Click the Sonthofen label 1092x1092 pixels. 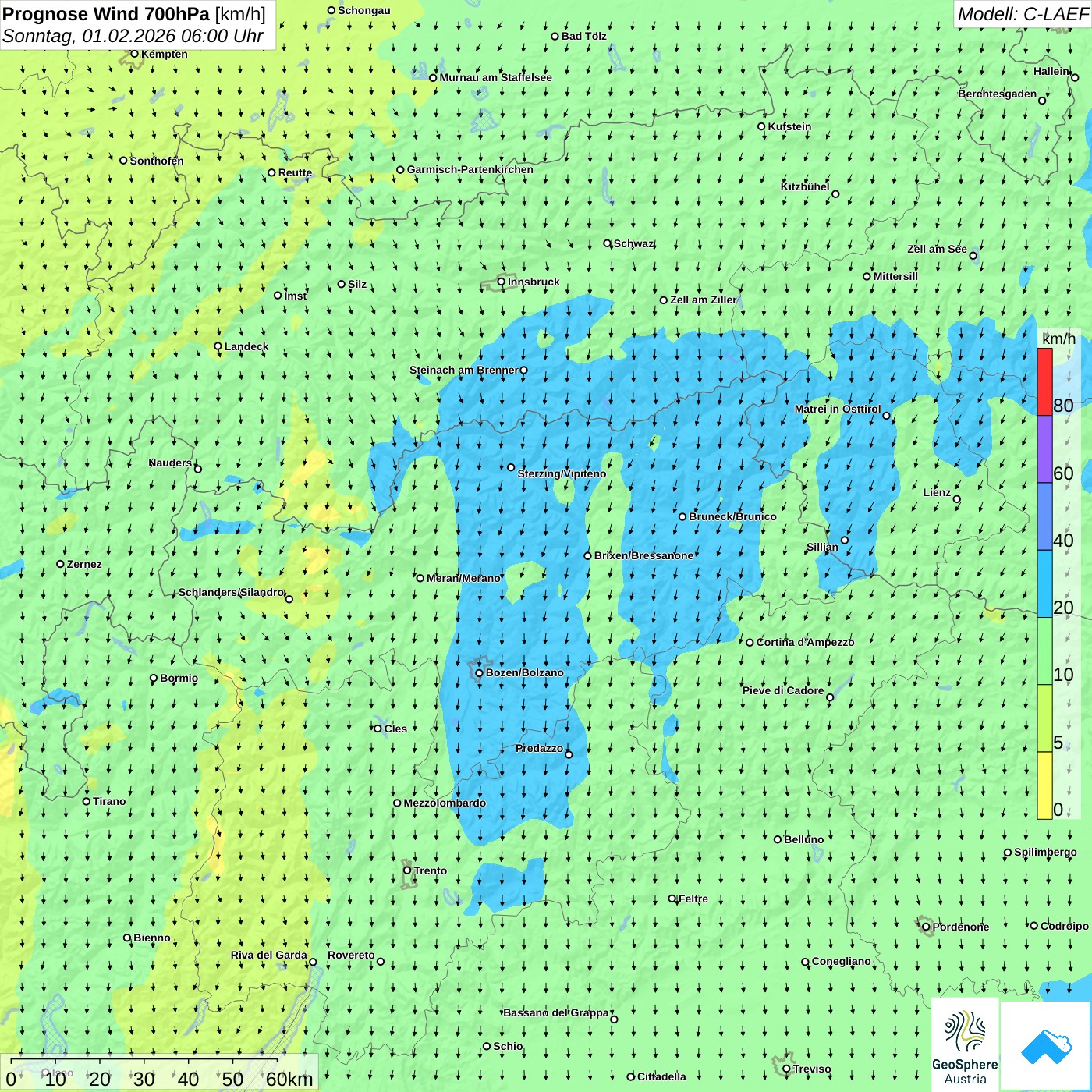[x=157, y=161]
